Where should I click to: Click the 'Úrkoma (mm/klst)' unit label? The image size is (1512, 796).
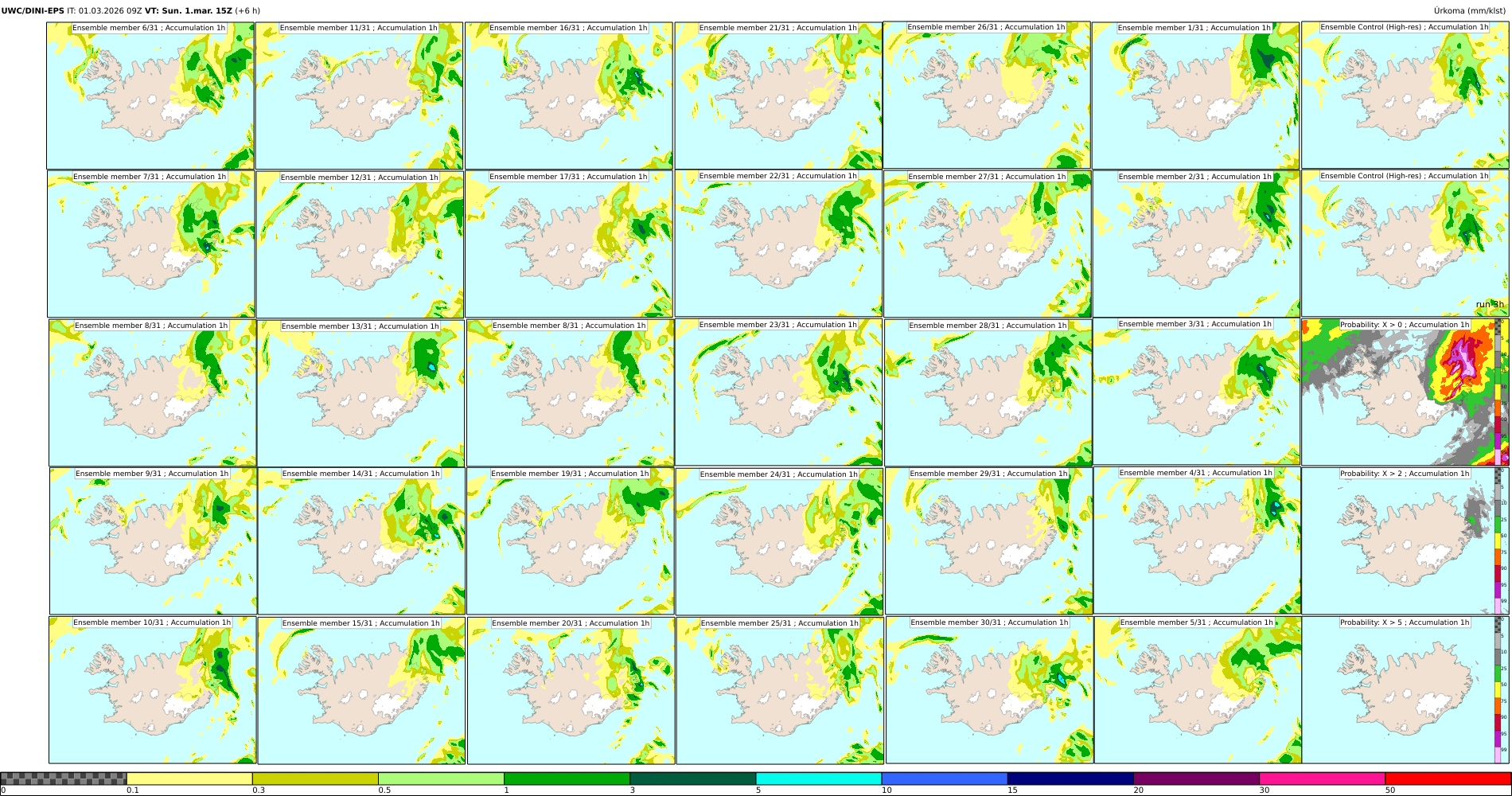pyautogui.click(x=1471, y=11)
